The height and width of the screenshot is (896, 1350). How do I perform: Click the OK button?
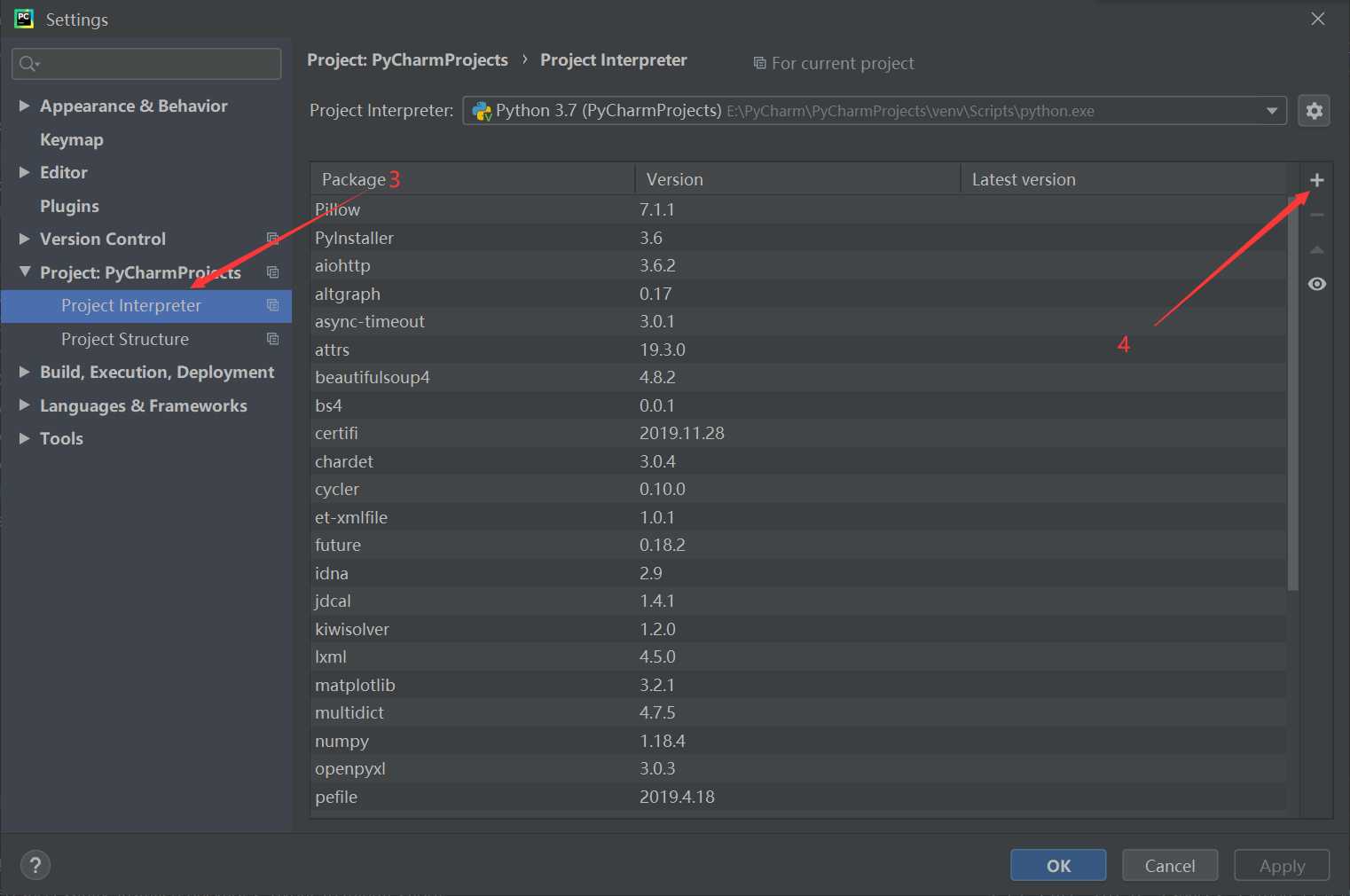(x=1058, y=865)
